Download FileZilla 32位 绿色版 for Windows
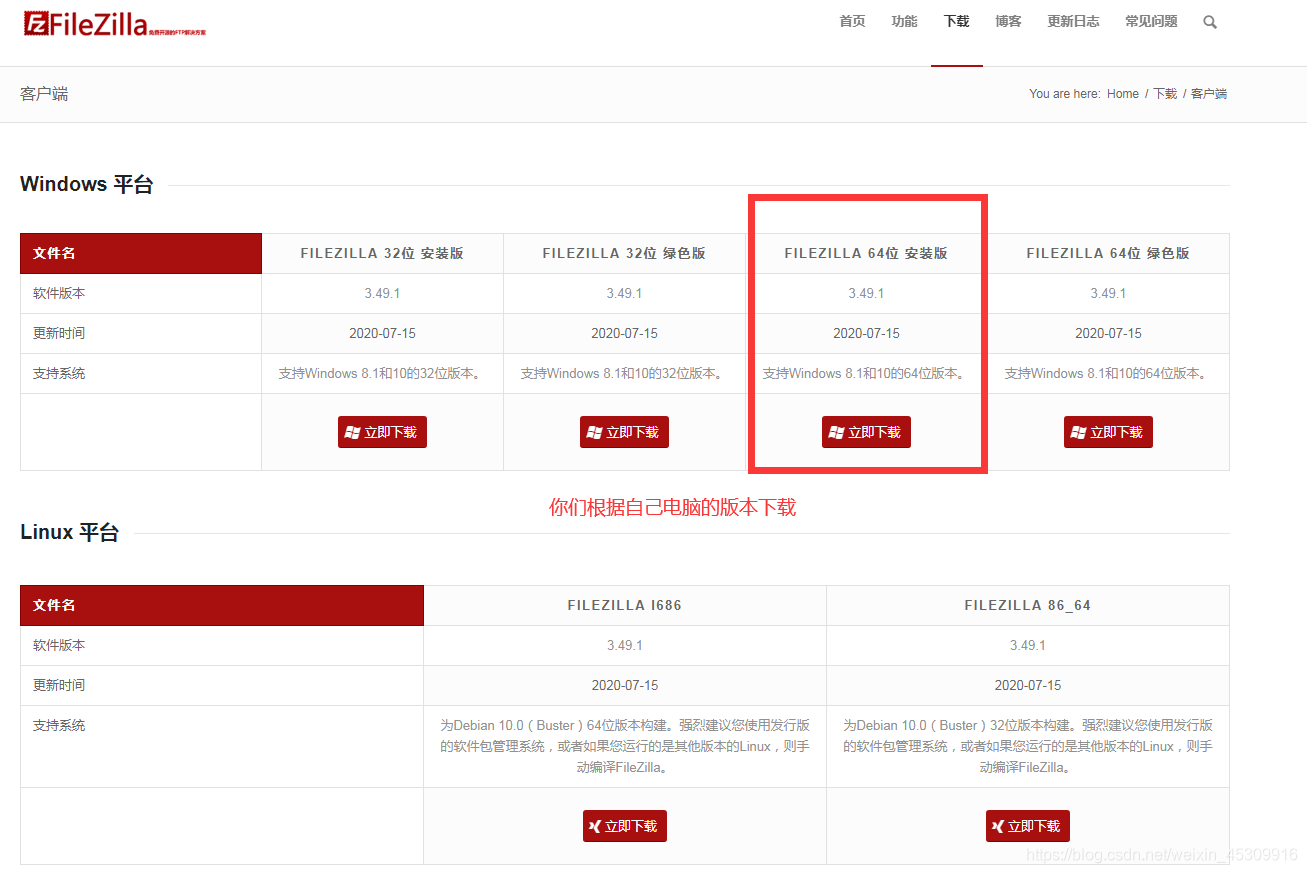The image size is (1307, 873). tap(624, 432)
